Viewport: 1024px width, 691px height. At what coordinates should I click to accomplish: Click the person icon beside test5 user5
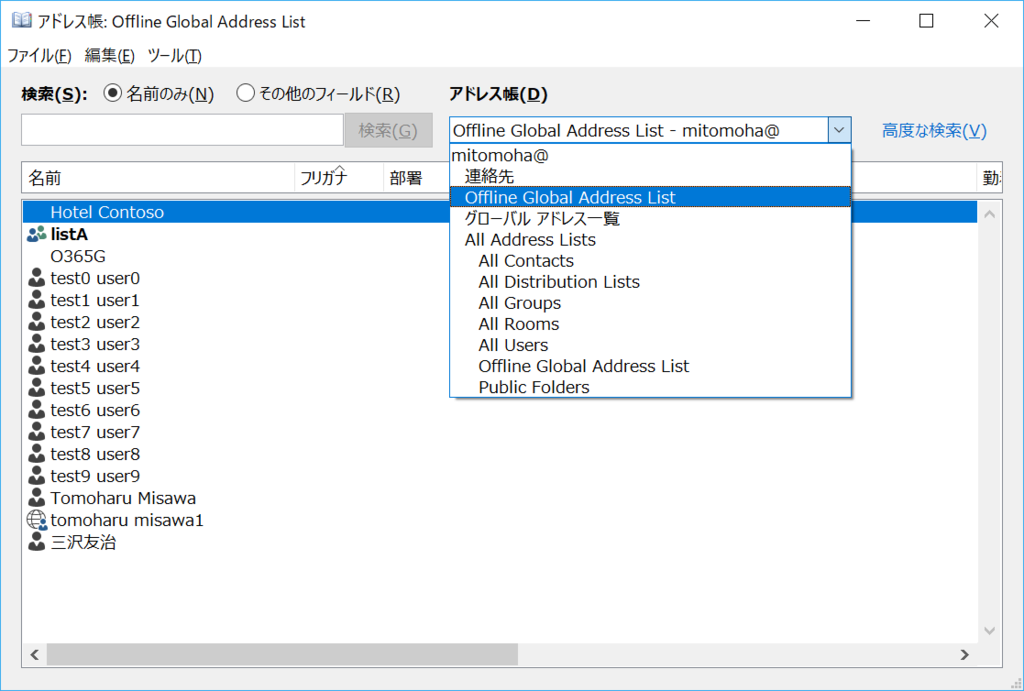coord(37,388)
